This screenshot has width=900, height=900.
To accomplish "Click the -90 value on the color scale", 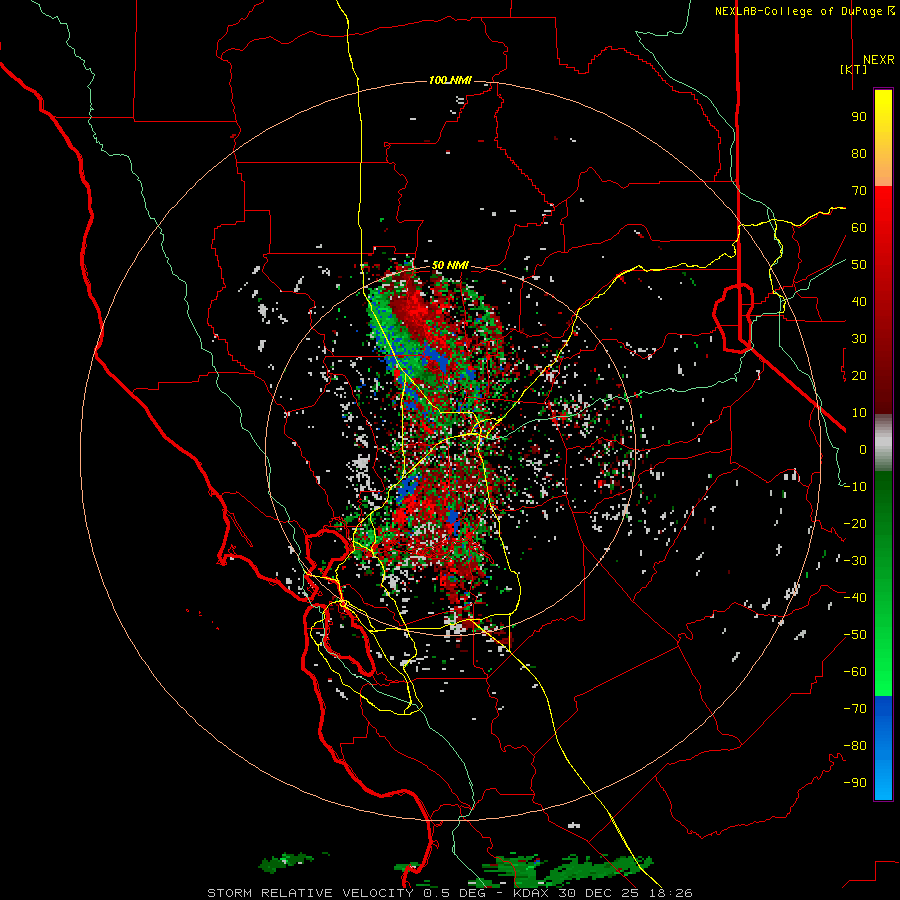I will click(x=855, y=783).
